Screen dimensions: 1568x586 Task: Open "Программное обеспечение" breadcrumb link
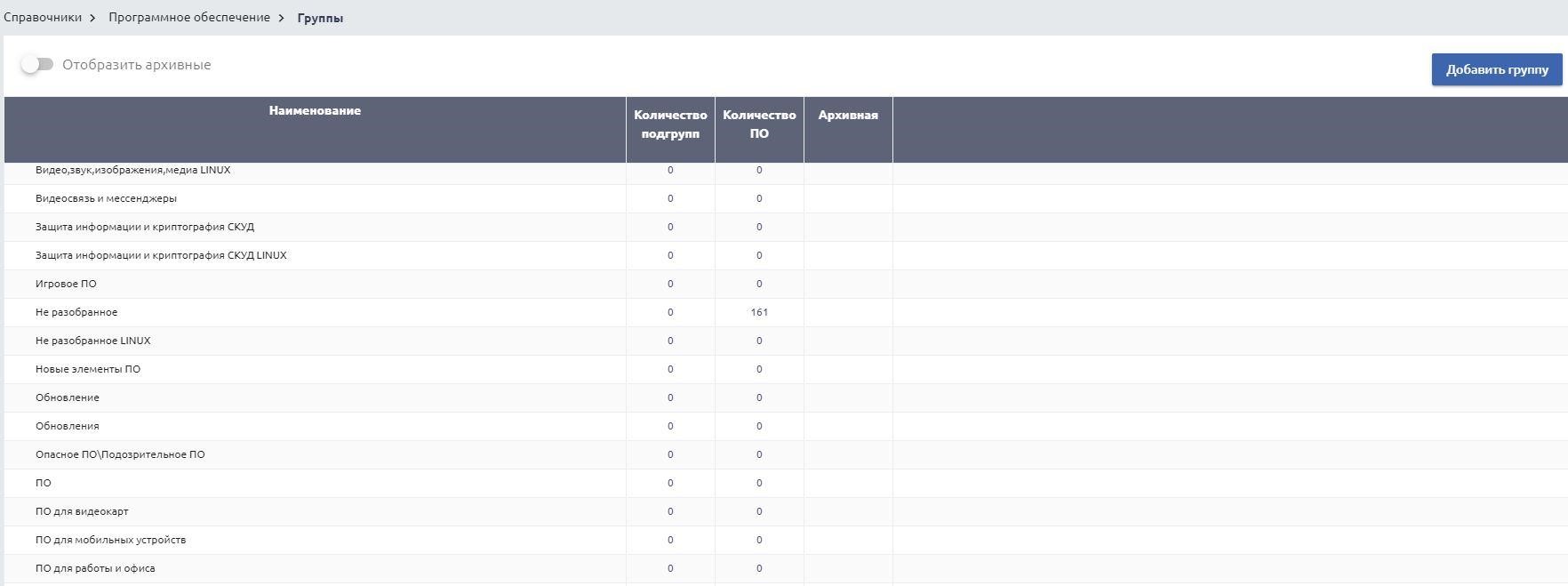189,17
